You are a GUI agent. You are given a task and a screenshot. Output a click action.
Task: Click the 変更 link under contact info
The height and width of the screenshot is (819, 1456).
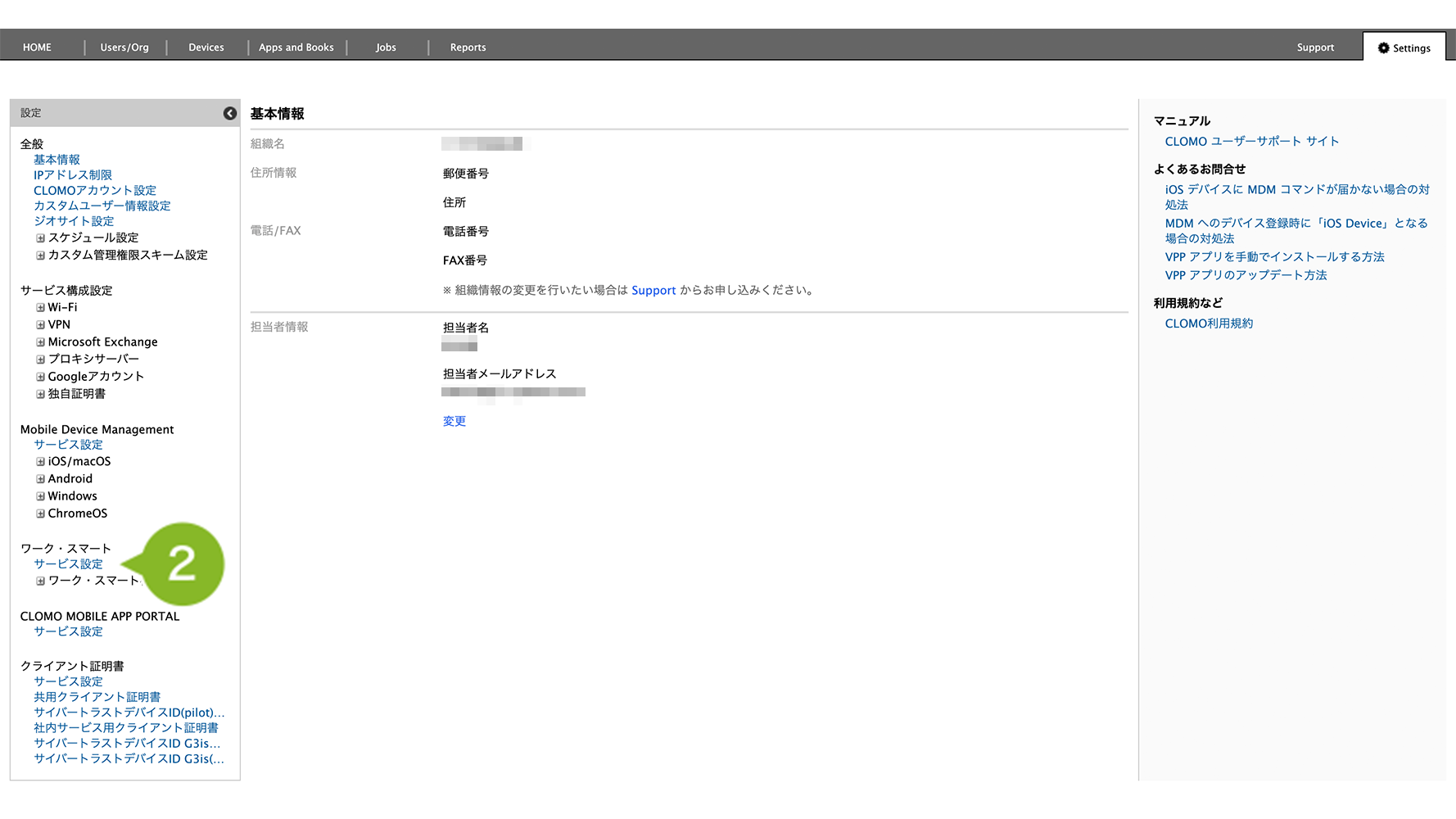click(454, 421)
